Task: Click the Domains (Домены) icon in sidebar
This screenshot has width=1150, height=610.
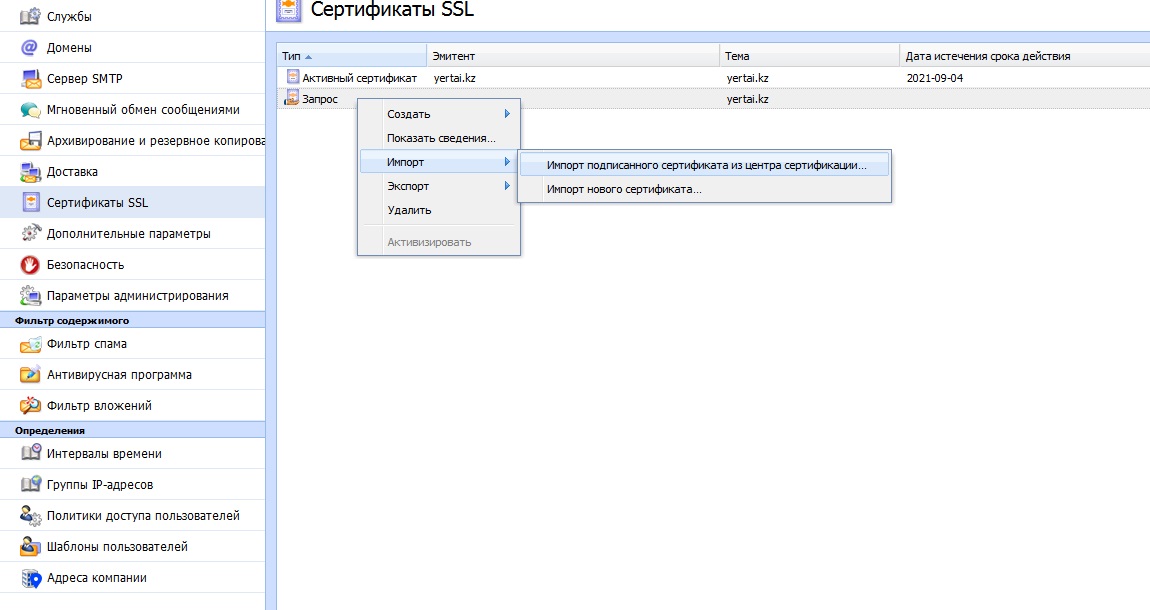Action: [x=30, y=48]
